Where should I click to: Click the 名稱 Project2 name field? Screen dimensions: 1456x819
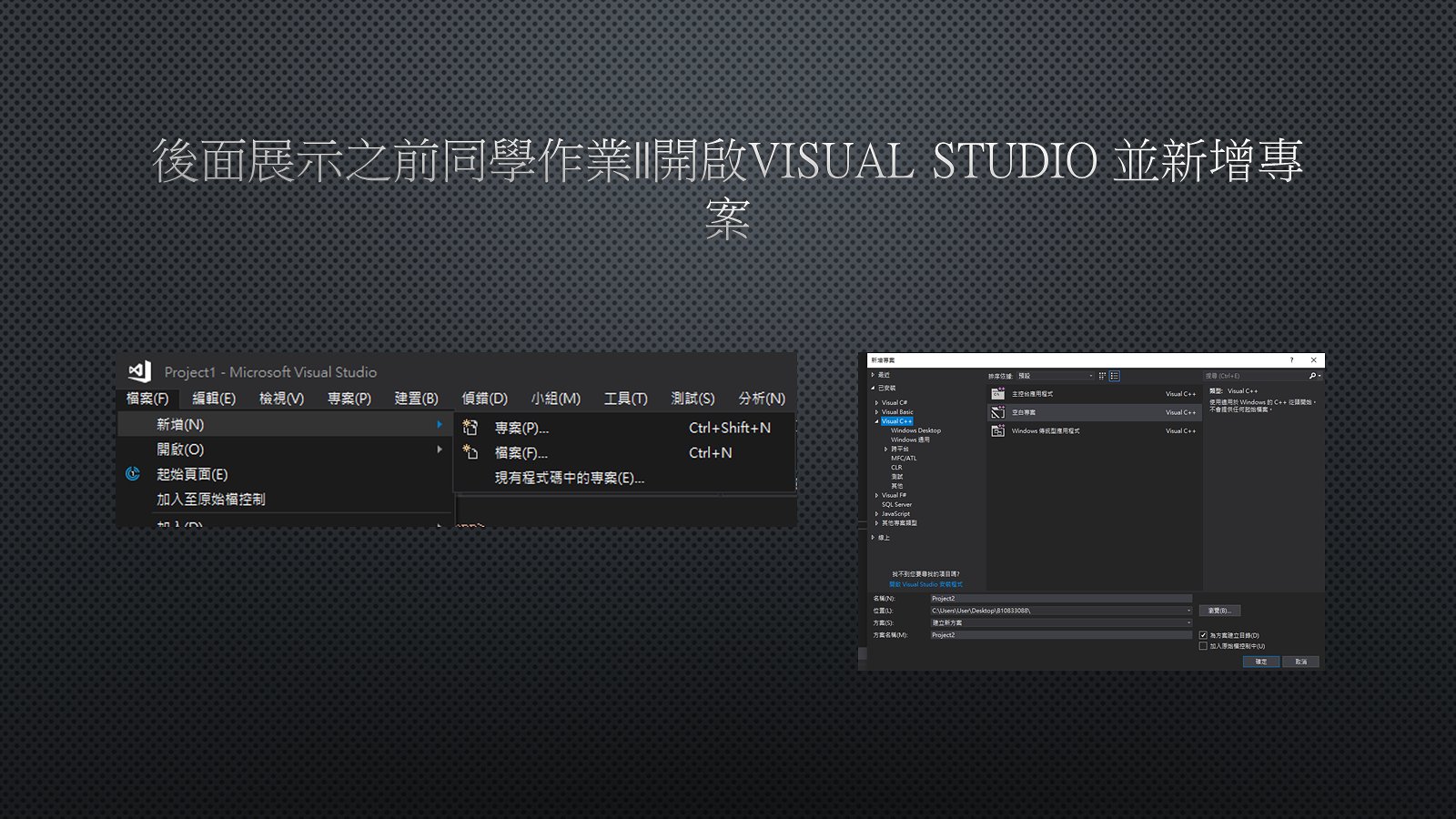click(1061, 599)
